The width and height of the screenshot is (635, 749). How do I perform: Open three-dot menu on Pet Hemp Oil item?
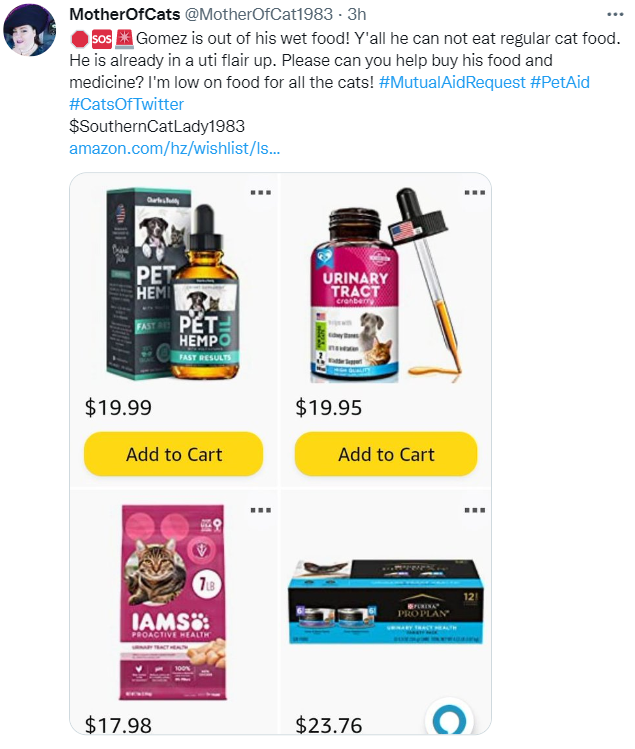pyautogui.click(x=261, y=193)
